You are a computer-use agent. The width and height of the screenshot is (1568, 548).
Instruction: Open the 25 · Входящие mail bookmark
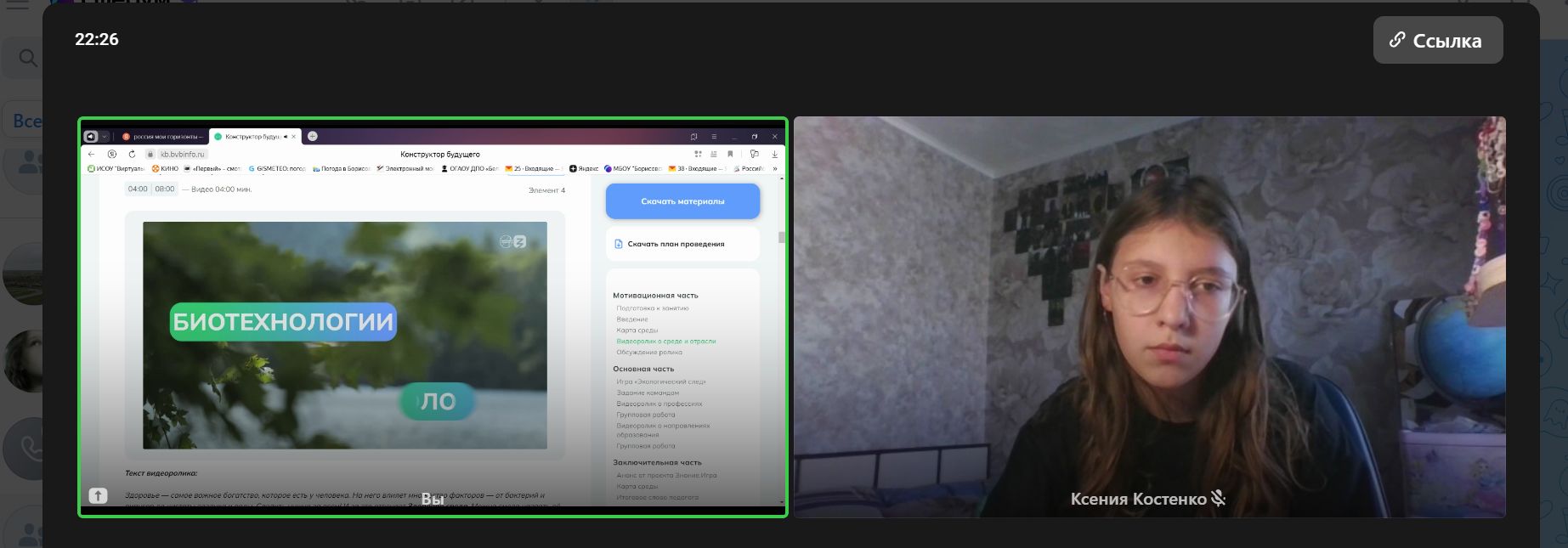coord(533,168)
